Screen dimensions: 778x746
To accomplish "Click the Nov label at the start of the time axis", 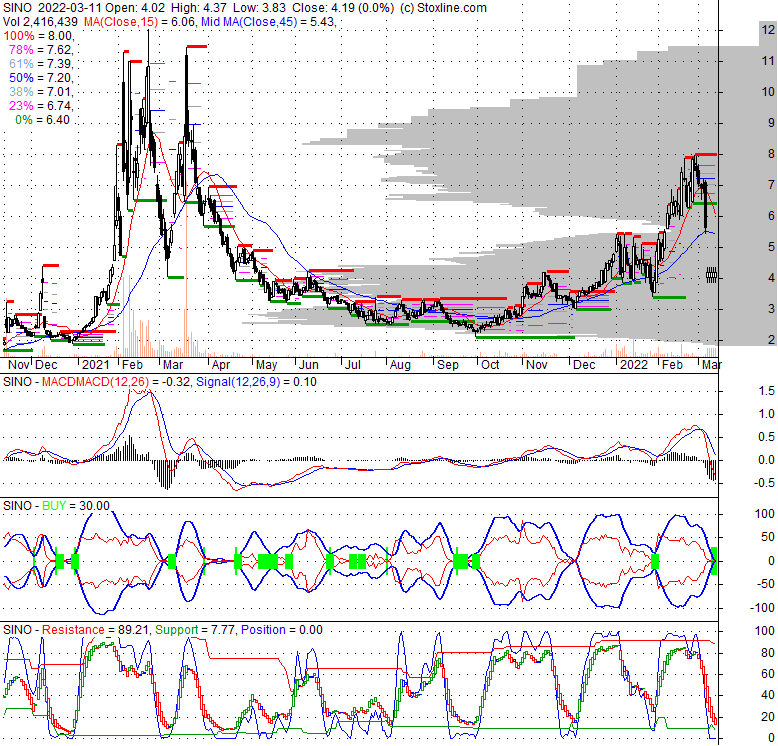I will click(x=19, y=365).
